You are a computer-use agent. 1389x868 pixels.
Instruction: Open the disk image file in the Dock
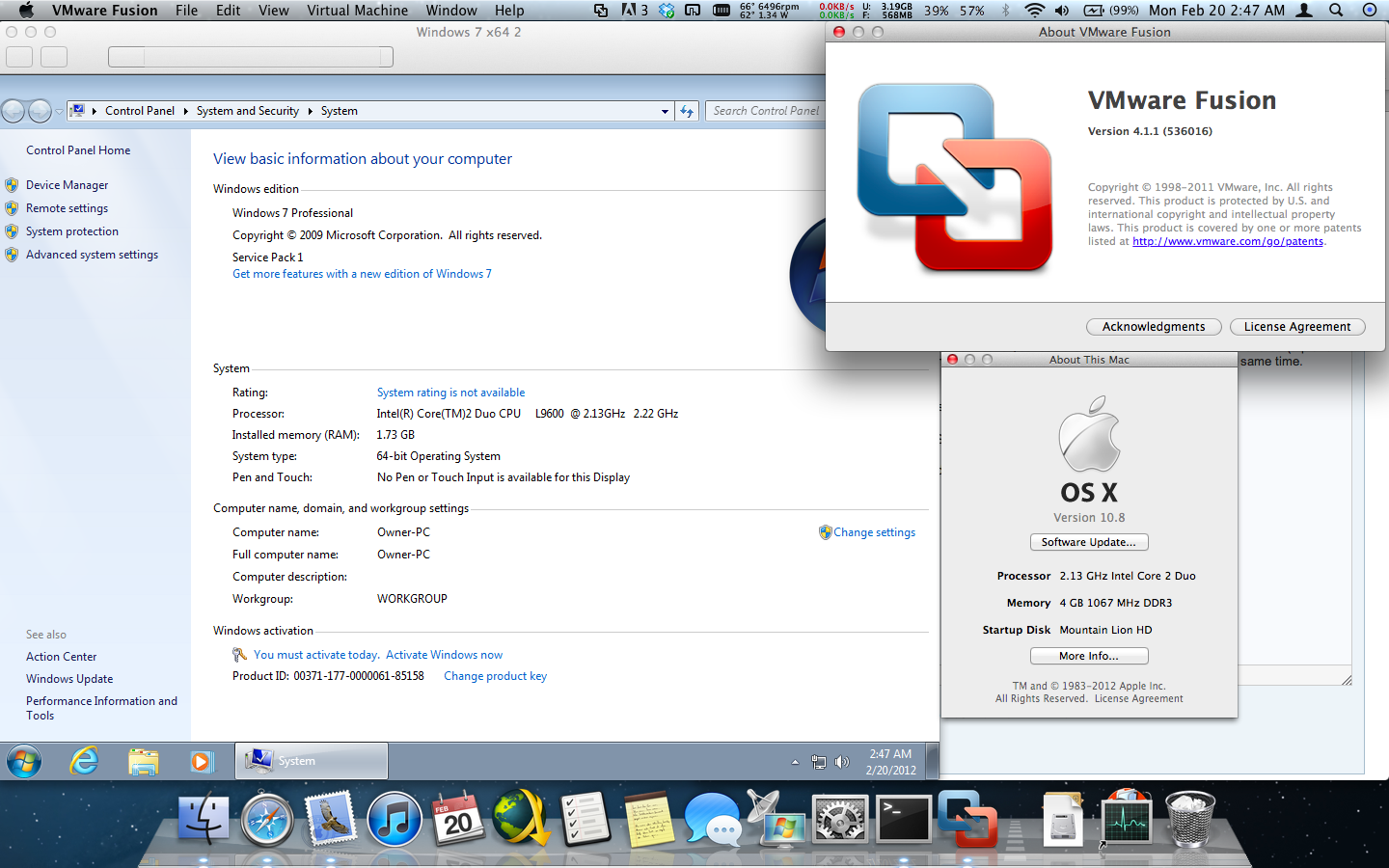click(1063, 821)
